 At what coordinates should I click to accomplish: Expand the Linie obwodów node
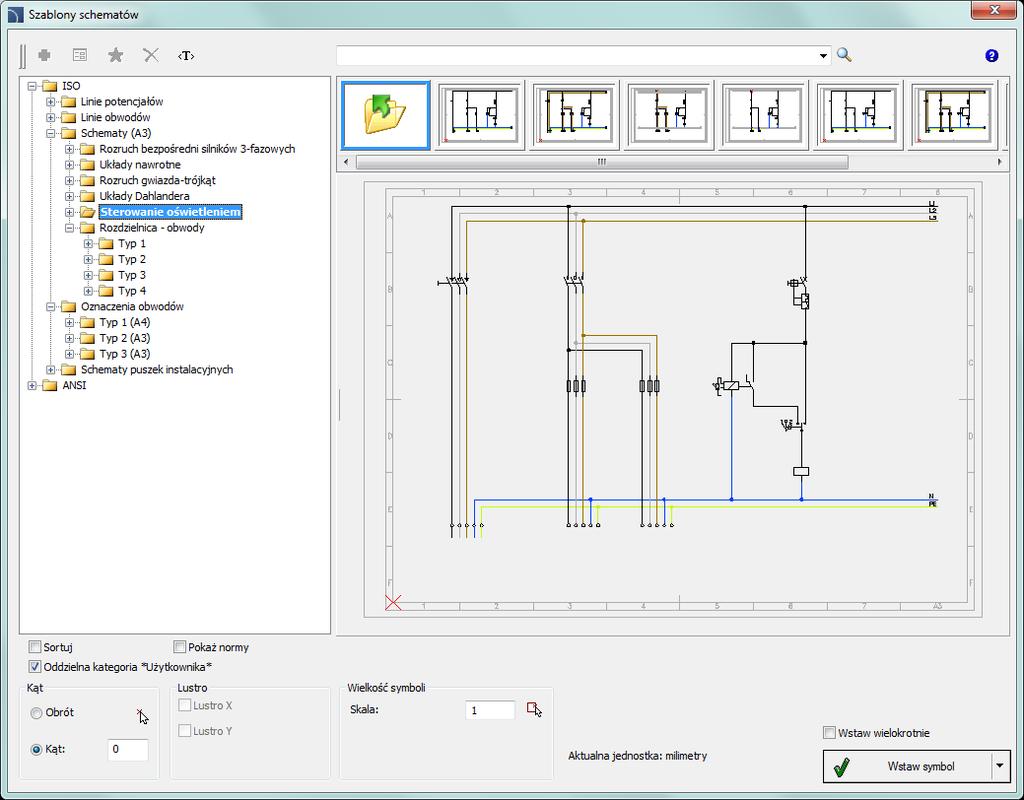point(50,118)
